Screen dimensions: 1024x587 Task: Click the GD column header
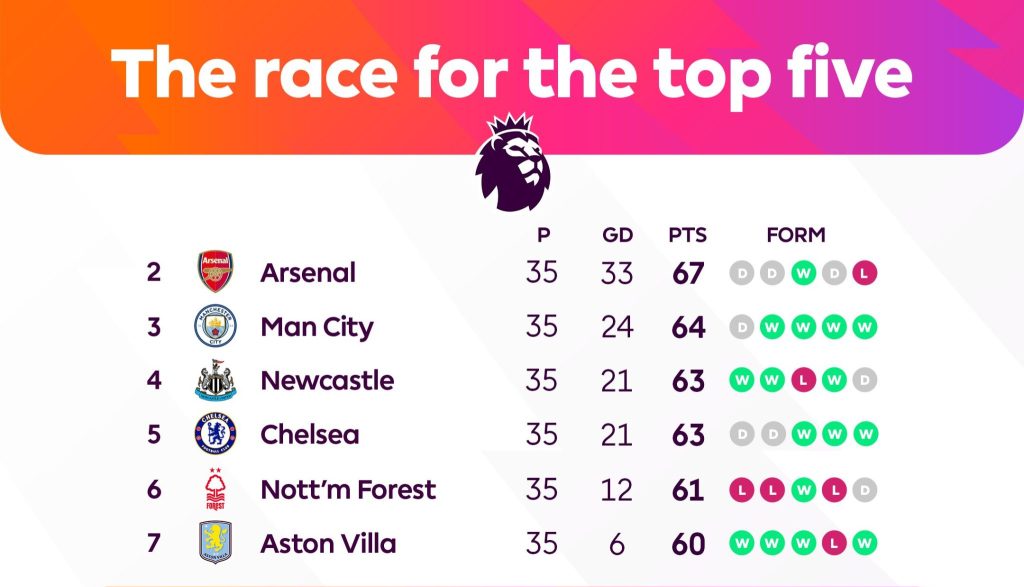pos(617,236)
